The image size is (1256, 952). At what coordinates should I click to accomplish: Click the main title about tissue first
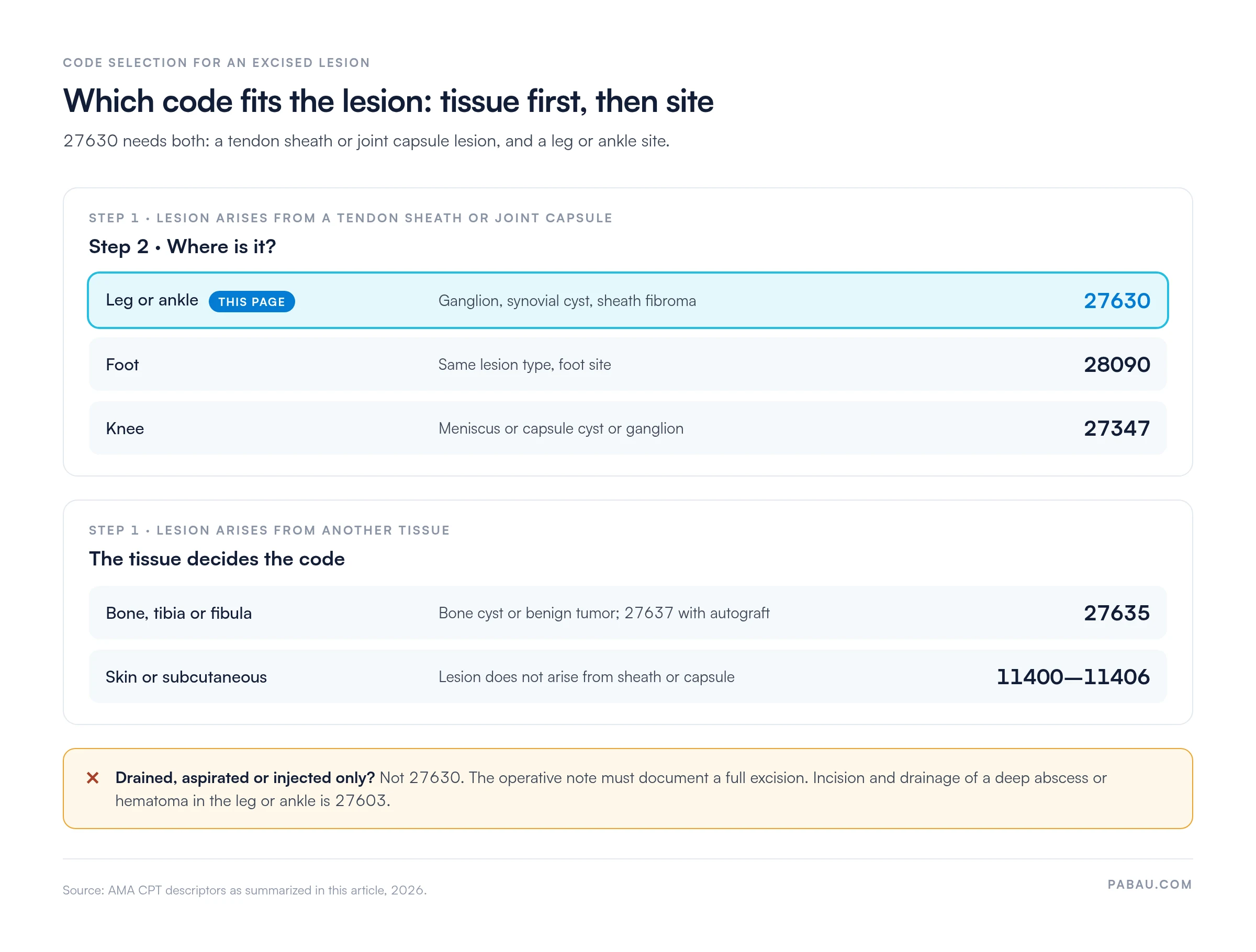point(388,101)
